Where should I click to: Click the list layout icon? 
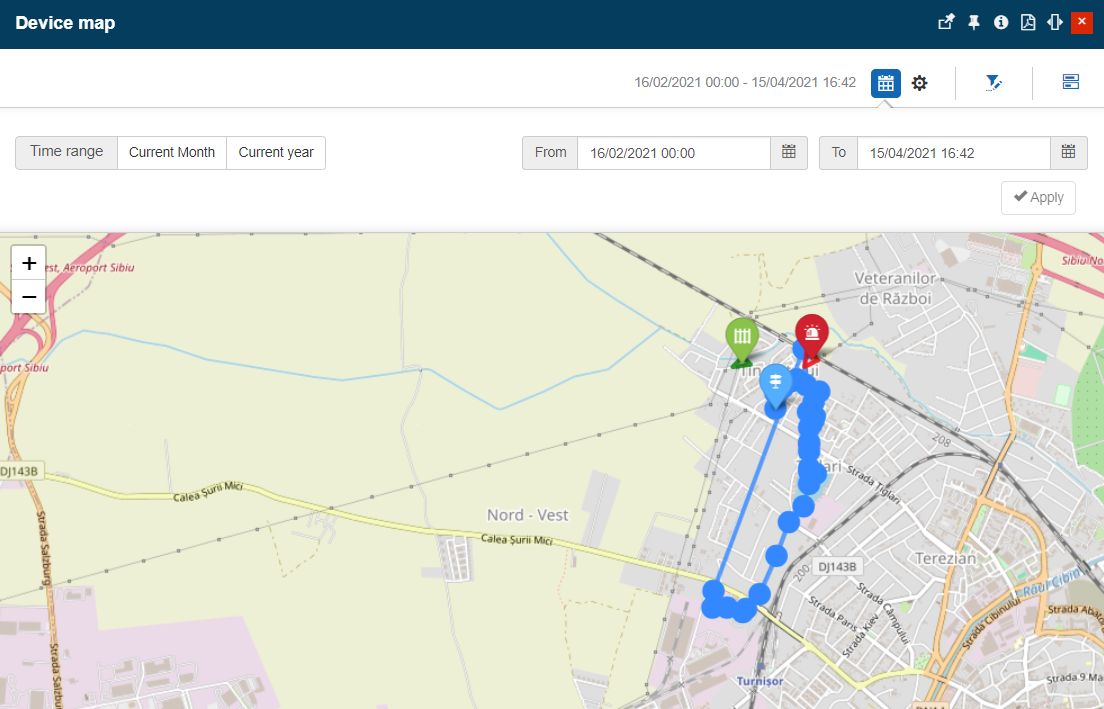click(x=1070, y=83)
